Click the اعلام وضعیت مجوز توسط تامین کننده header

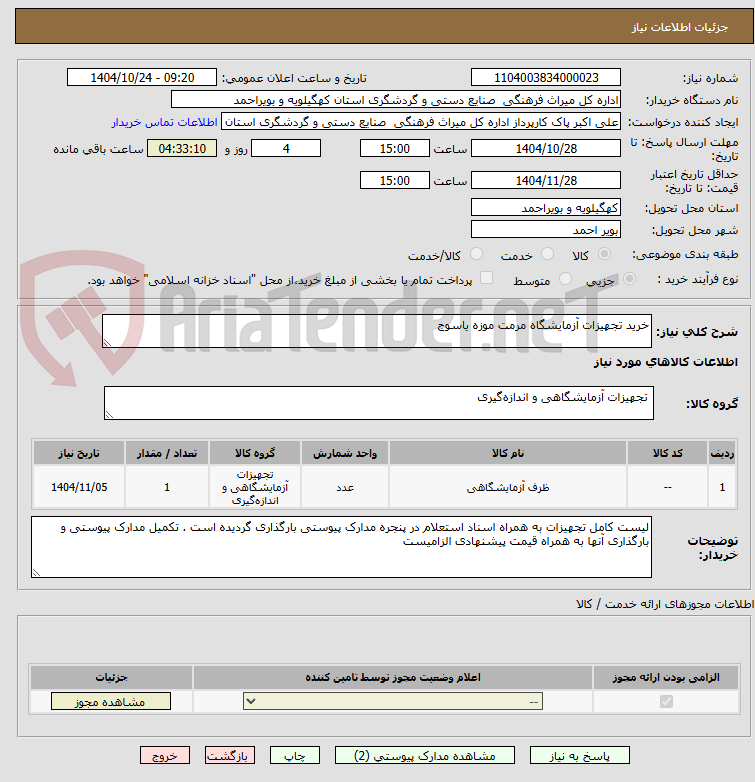393,677
